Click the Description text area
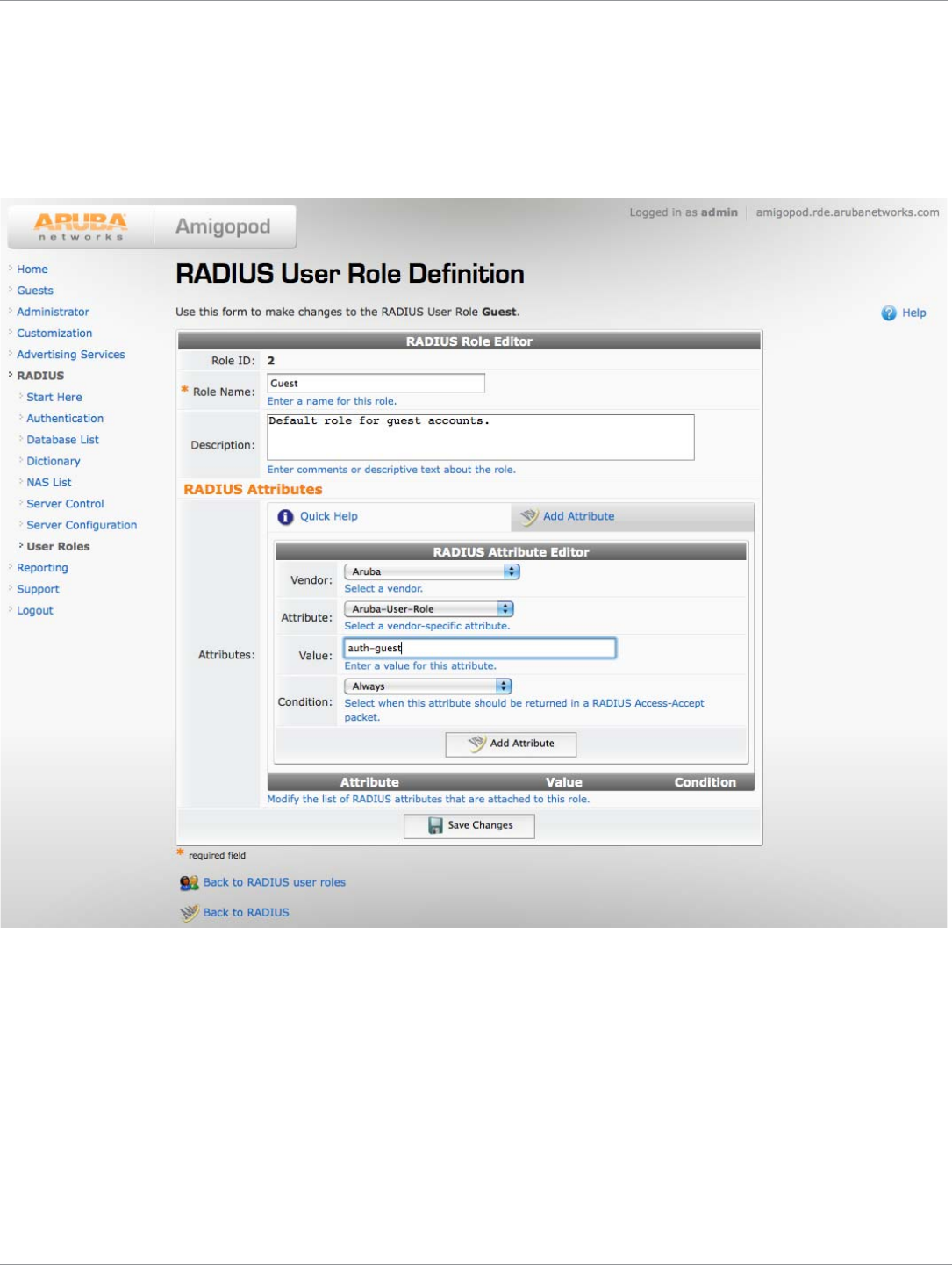This screenshot has height=1265, width=952. [x=481, y=437]
